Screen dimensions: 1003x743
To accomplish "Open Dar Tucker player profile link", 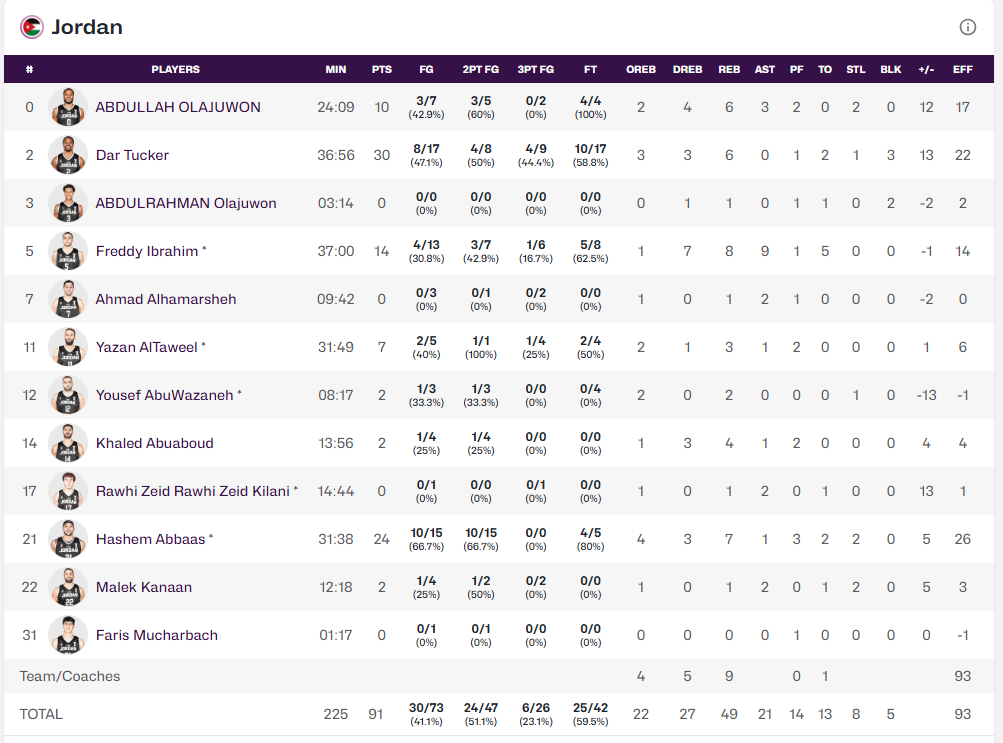I will click(x=132, y=155).
